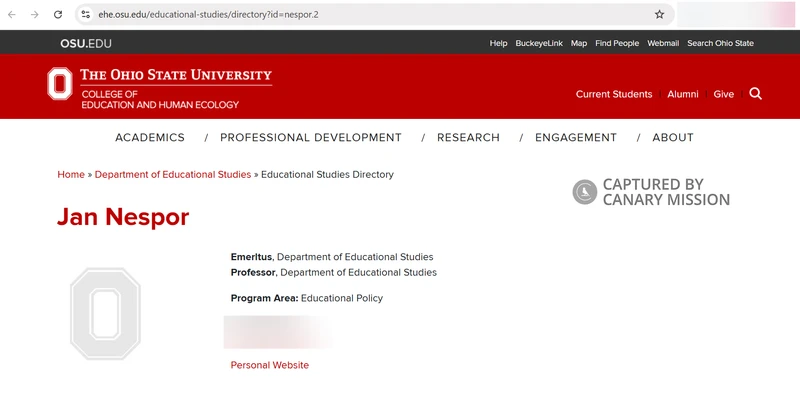Click The Ohio State University wordmark
Viewport: 800px width, 404px height.
pos(176,75)
